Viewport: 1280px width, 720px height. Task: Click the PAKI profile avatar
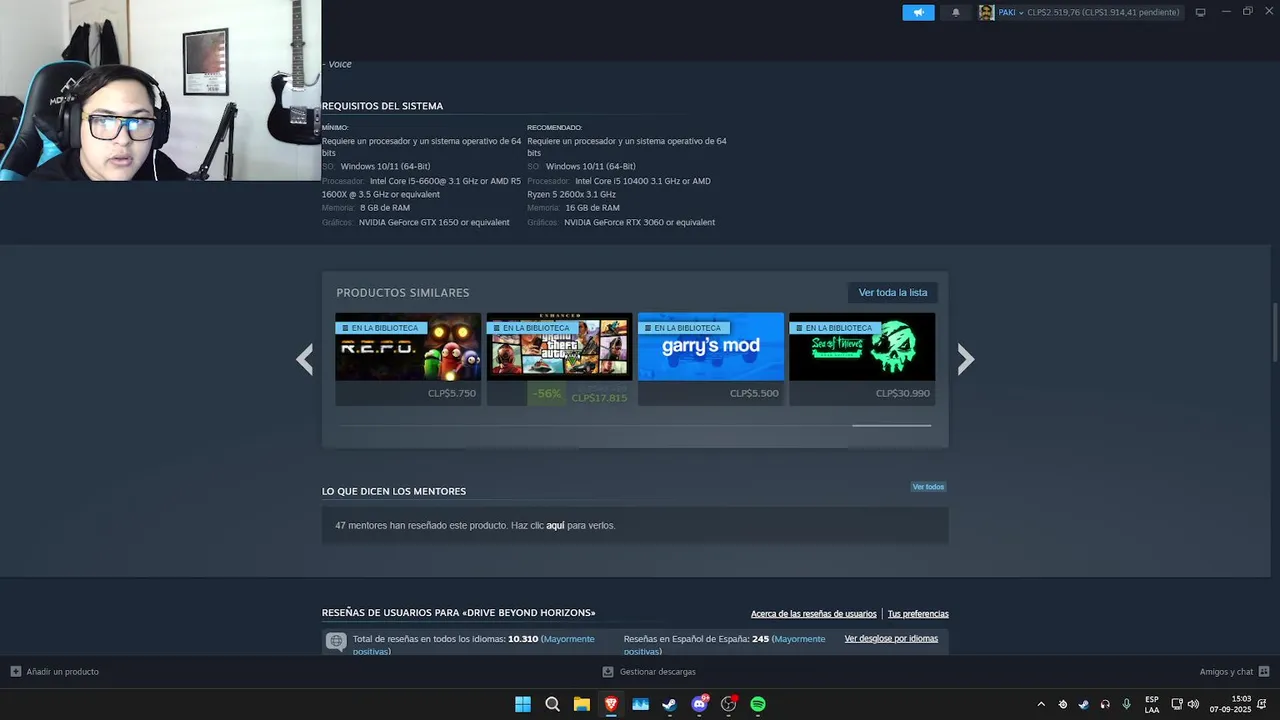(986, 12)
